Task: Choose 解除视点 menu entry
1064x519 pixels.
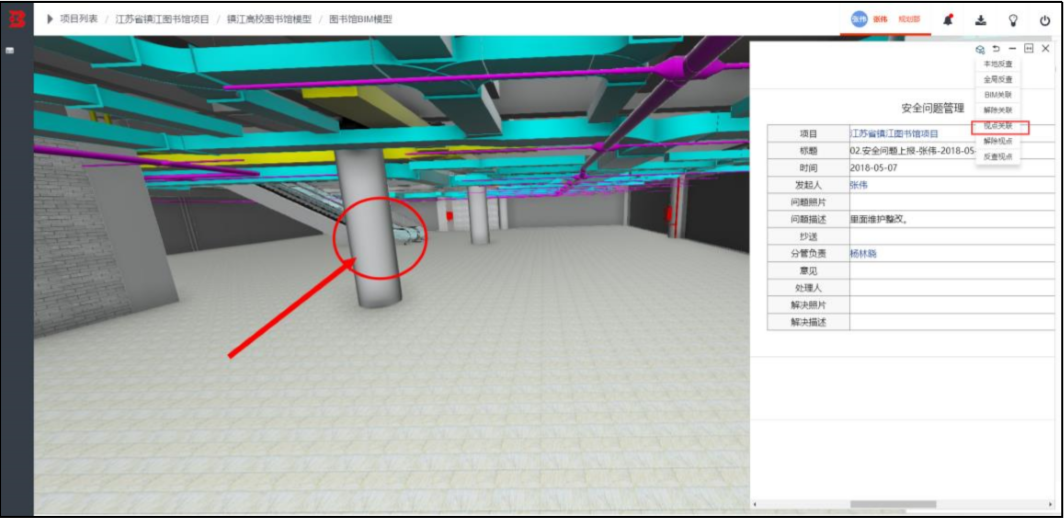Action: 998,141
